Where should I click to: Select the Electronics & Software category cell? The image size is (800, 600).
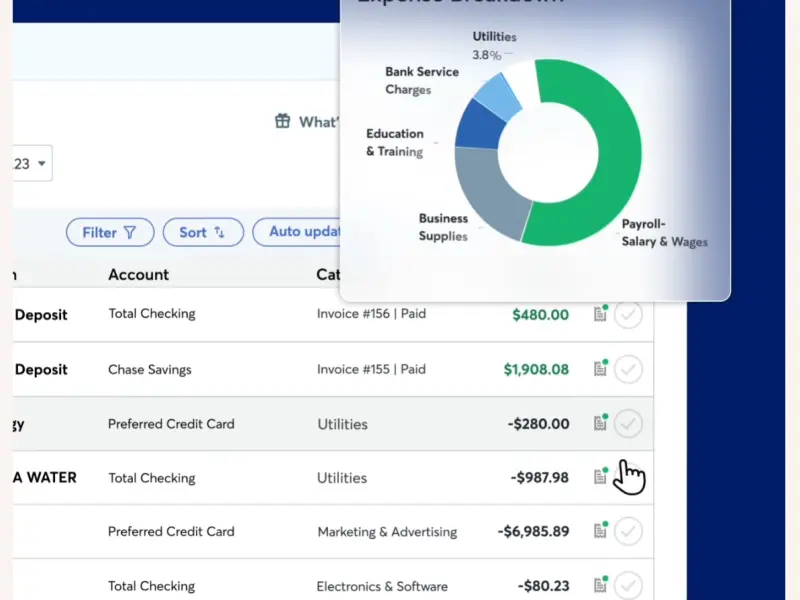tap(382, 586)
